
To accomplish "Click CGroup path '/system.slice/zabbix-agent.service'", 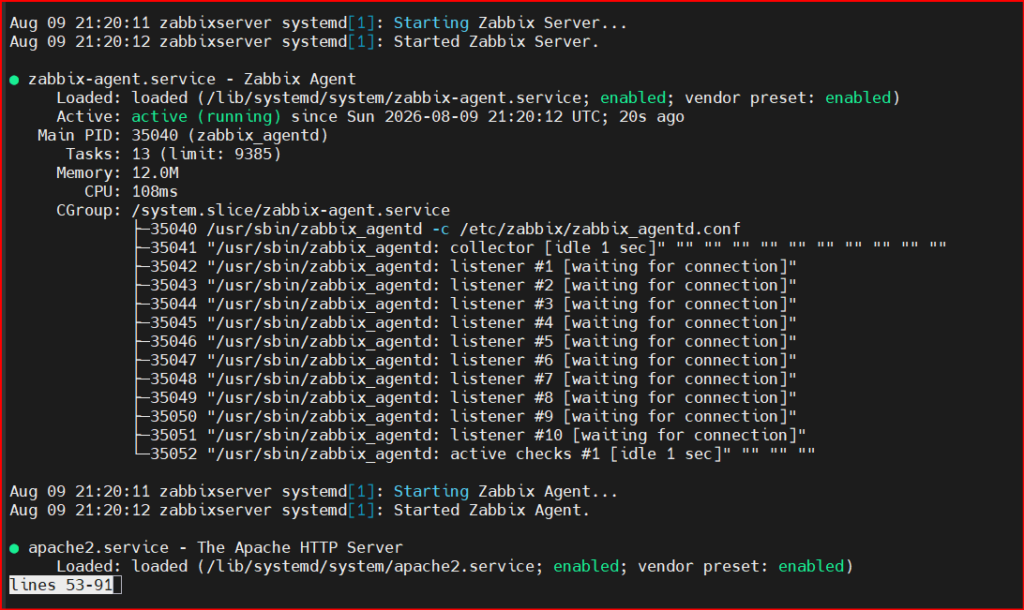I will tap(291, 210).
